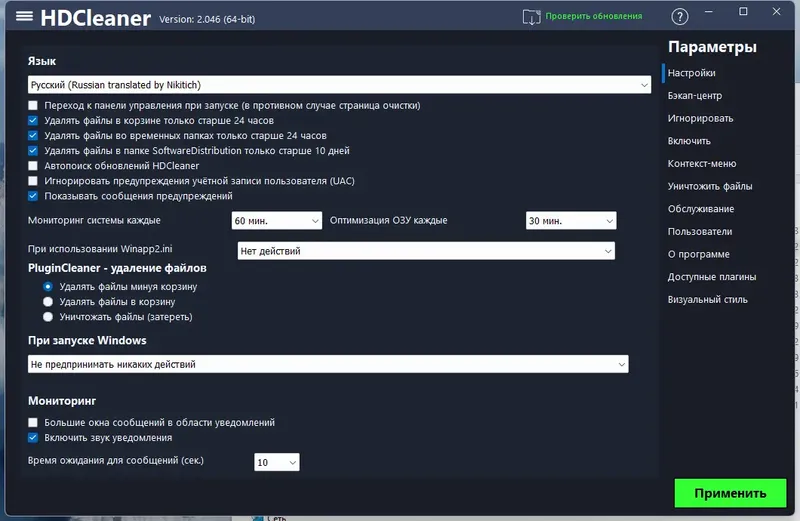Open the help question mark icon
The height and width of the screenshot is (521, 800).
click(x=680, y=17)
